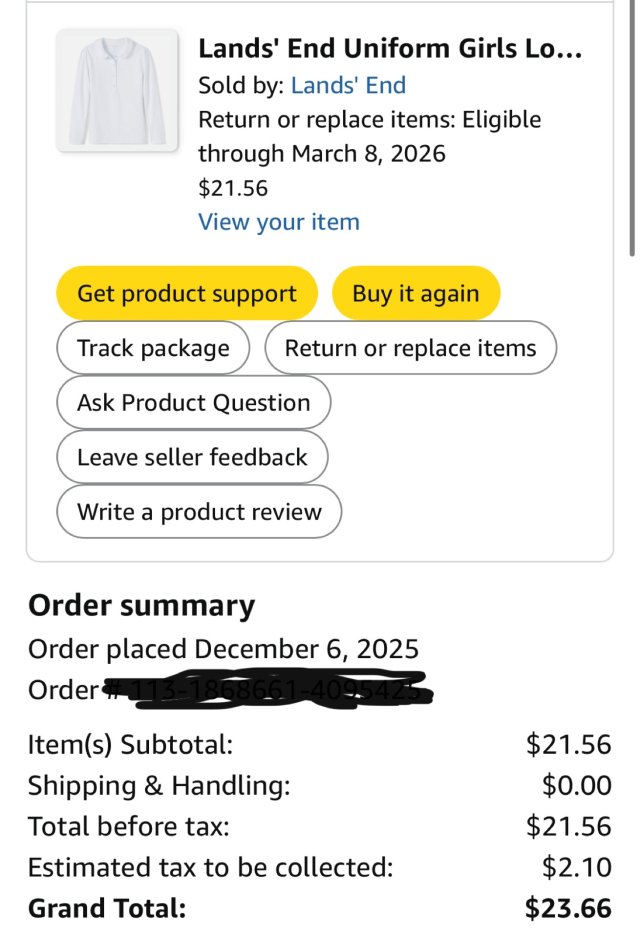Choose Return or replace items button

(410, 348)
